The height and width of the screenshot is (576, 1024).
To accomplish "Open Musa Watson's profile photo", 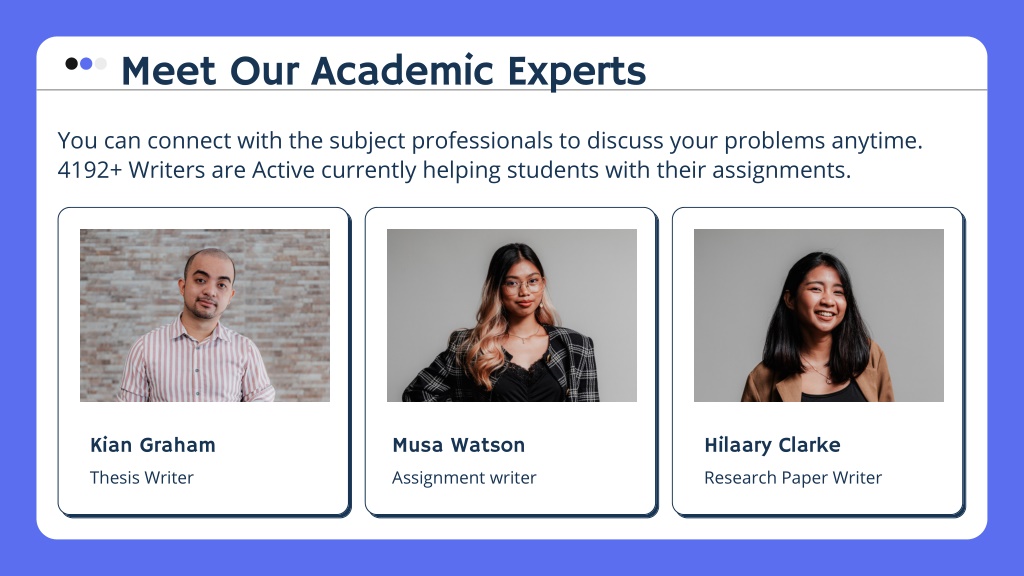I will click(512, 315).
